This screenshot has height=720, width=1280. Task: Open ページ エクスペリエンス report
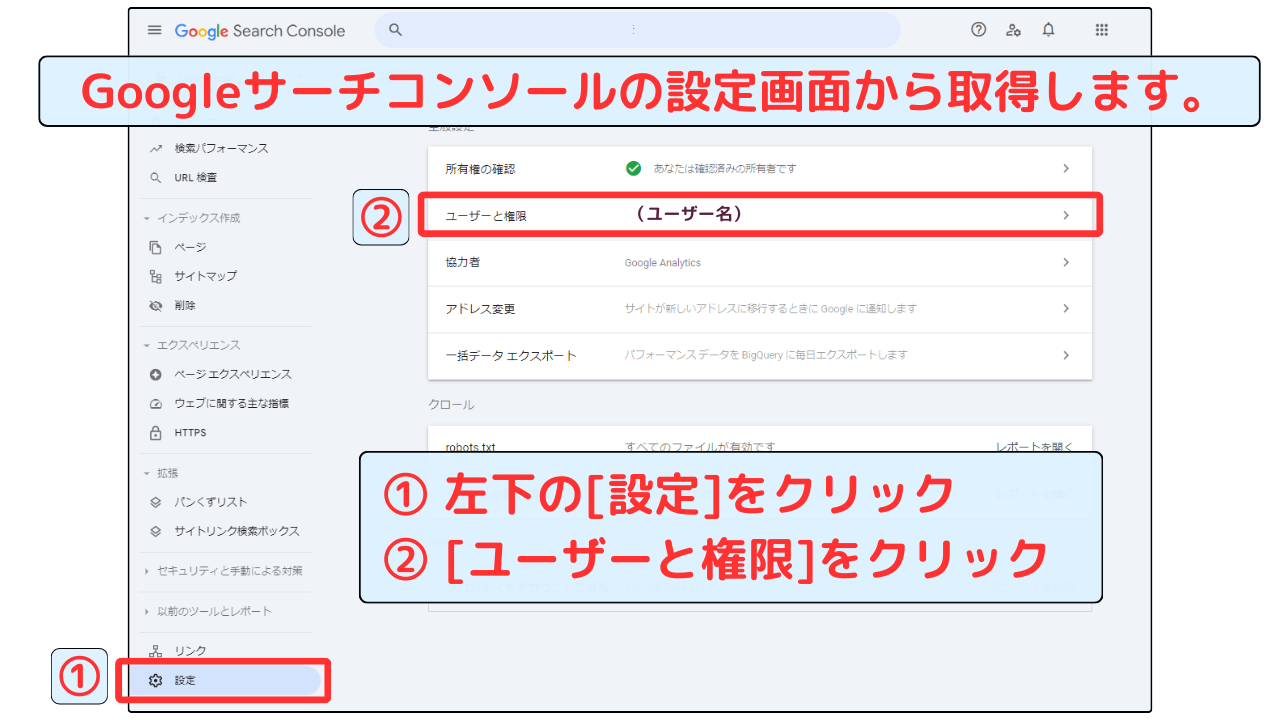pos(233,374)
